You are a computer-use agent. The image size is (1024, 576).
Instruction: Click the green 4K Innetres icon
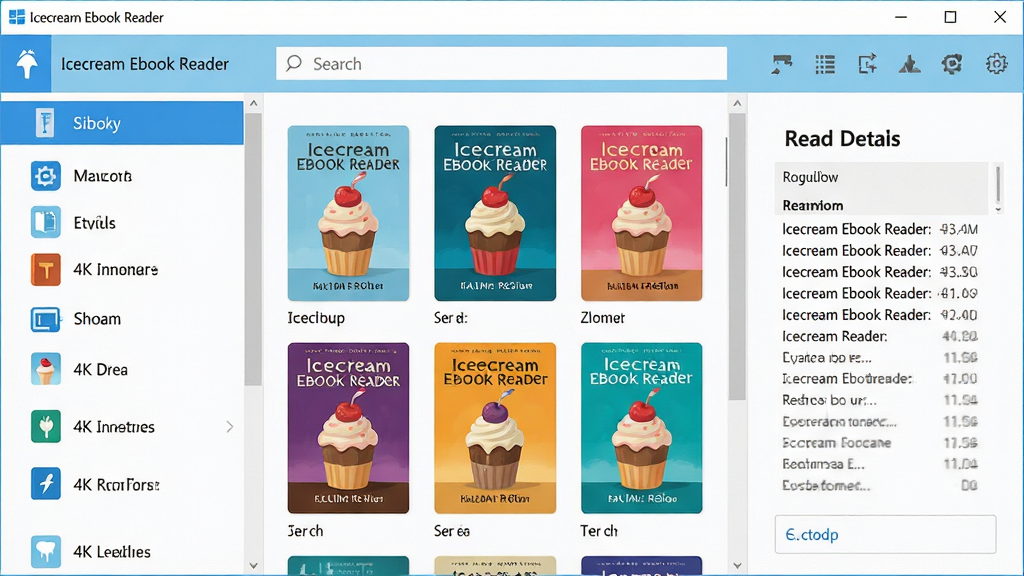coord(46,426)
